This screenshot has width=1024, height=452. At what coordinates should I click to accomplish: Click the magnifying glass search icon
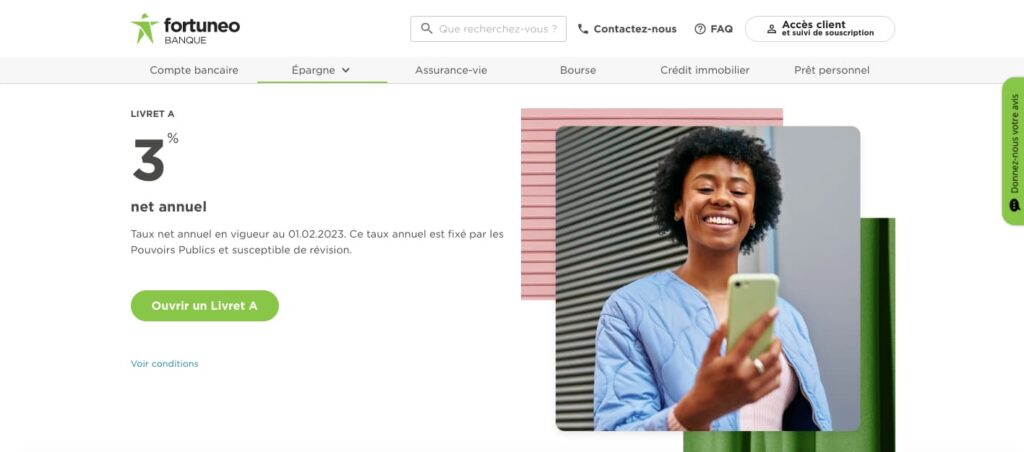pos(427,29)
